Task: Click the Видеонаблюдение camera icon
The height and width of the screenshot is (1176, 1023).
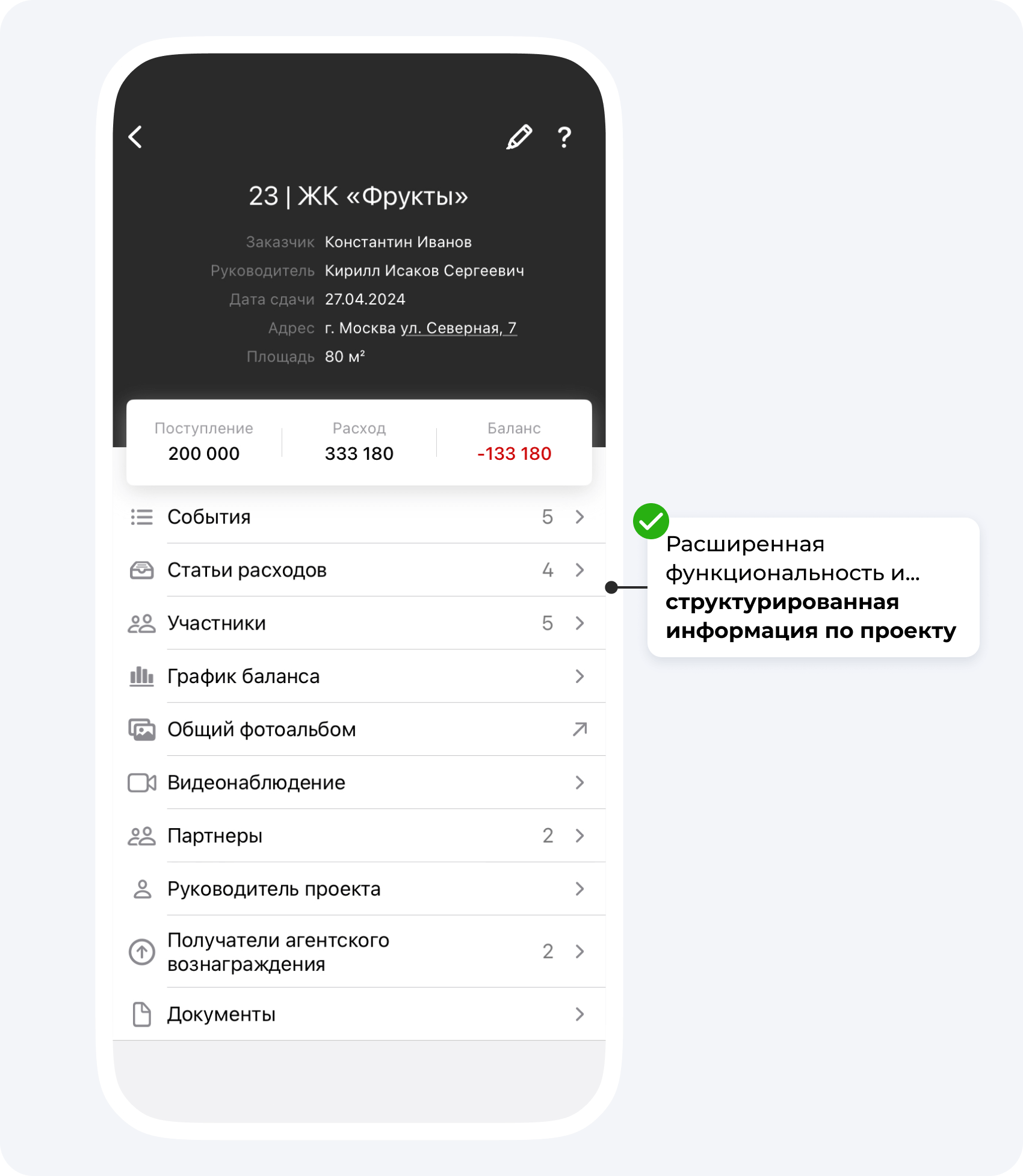Action: 142,782
